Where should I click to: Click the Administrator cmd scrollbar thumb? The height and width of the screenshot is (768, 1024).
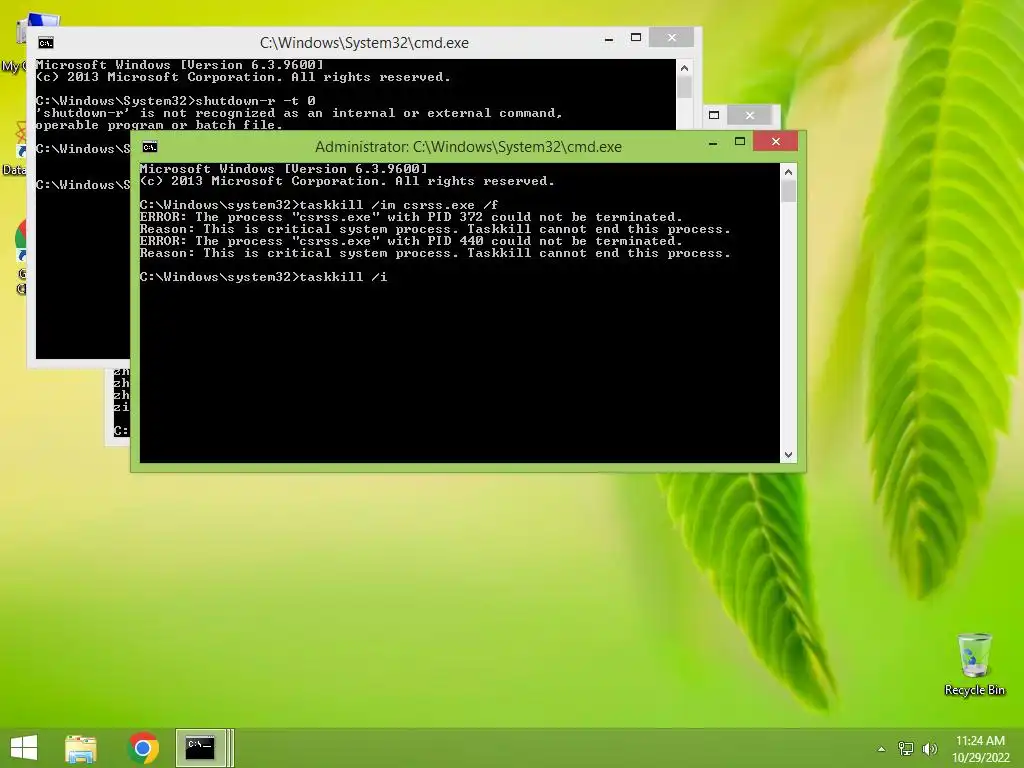point(788,191)
